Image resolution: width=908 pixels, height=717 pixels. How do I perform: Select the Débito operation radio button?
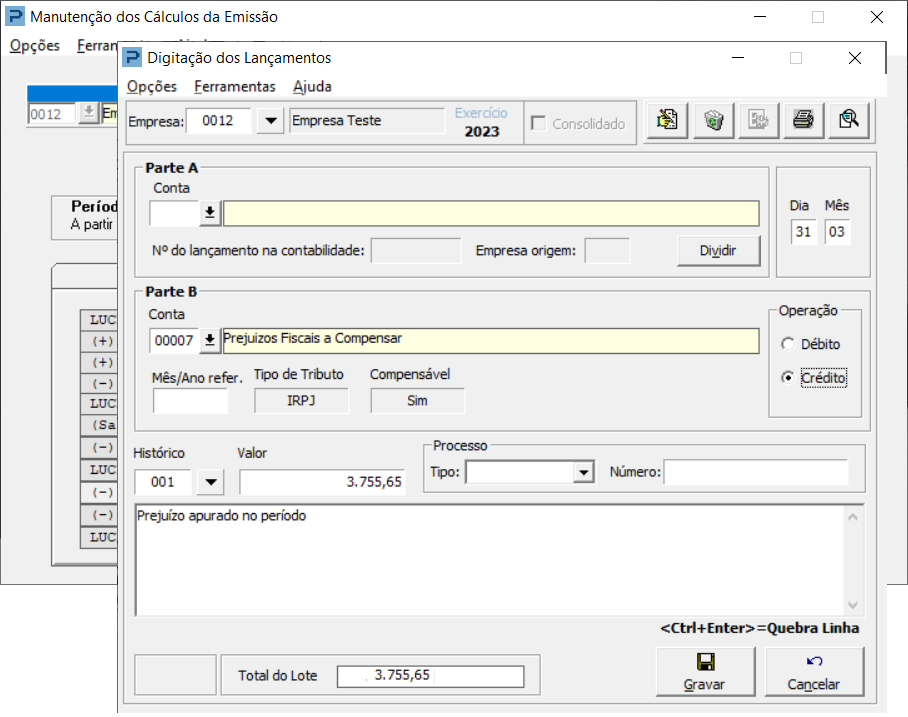point(788,344)
